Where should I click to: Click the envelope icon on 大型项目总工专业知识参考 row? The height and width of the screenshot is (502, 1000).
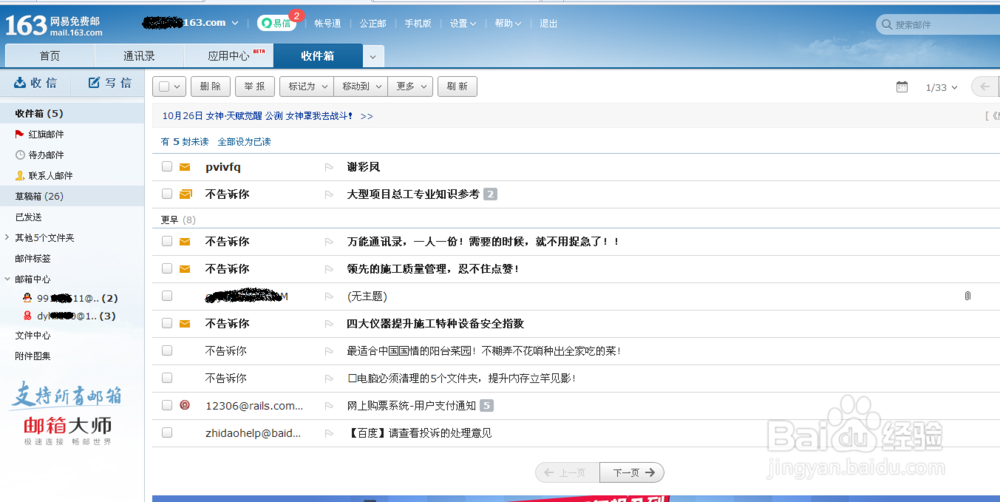[186, 194]
